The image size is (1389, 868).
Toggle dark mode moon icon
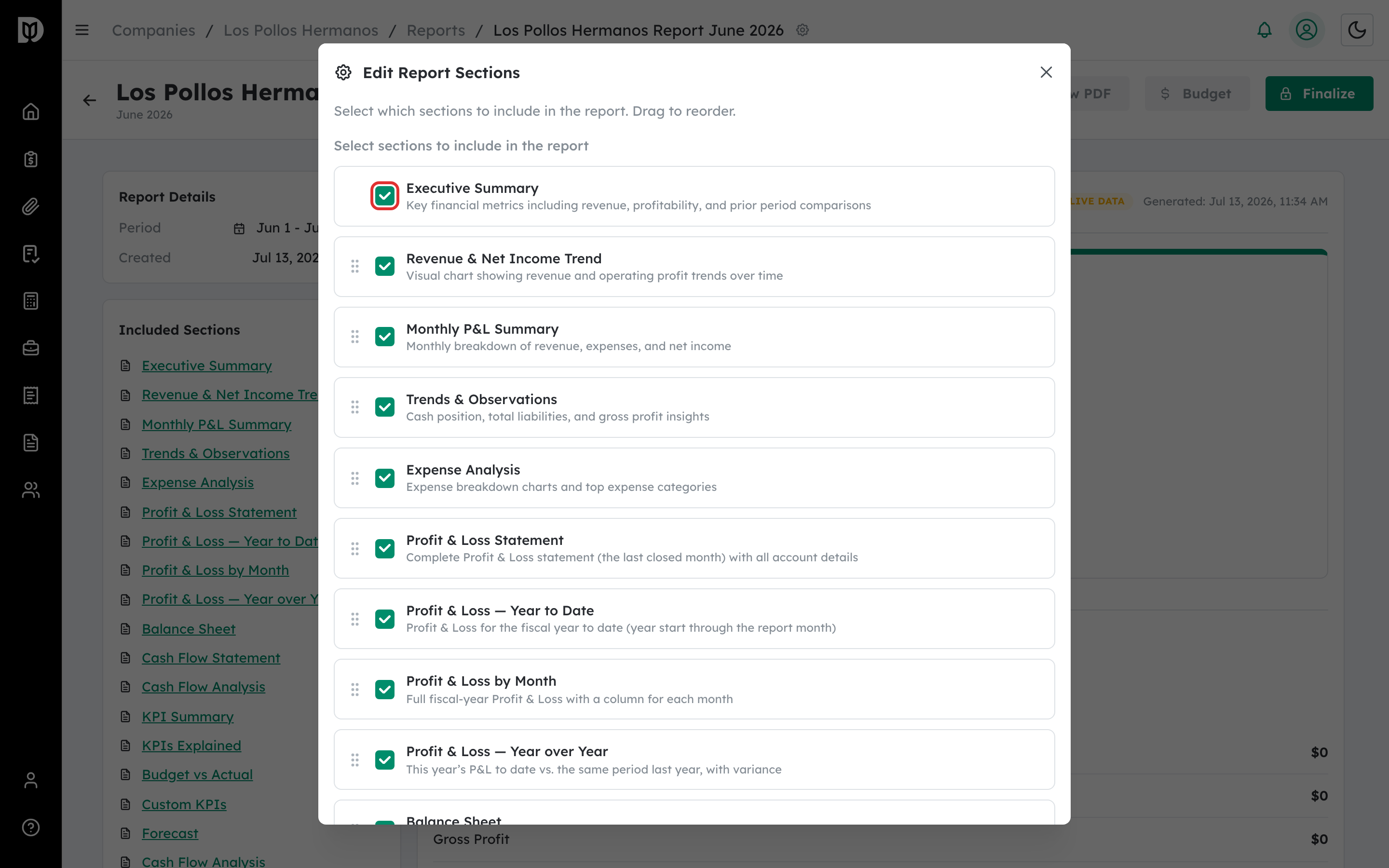pos(1357,30)
